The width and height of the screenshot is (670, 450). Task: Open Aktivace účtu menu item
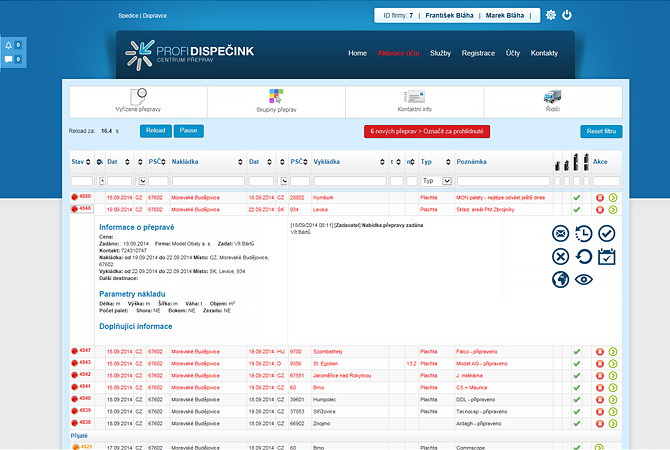click(x=398, y=53)
